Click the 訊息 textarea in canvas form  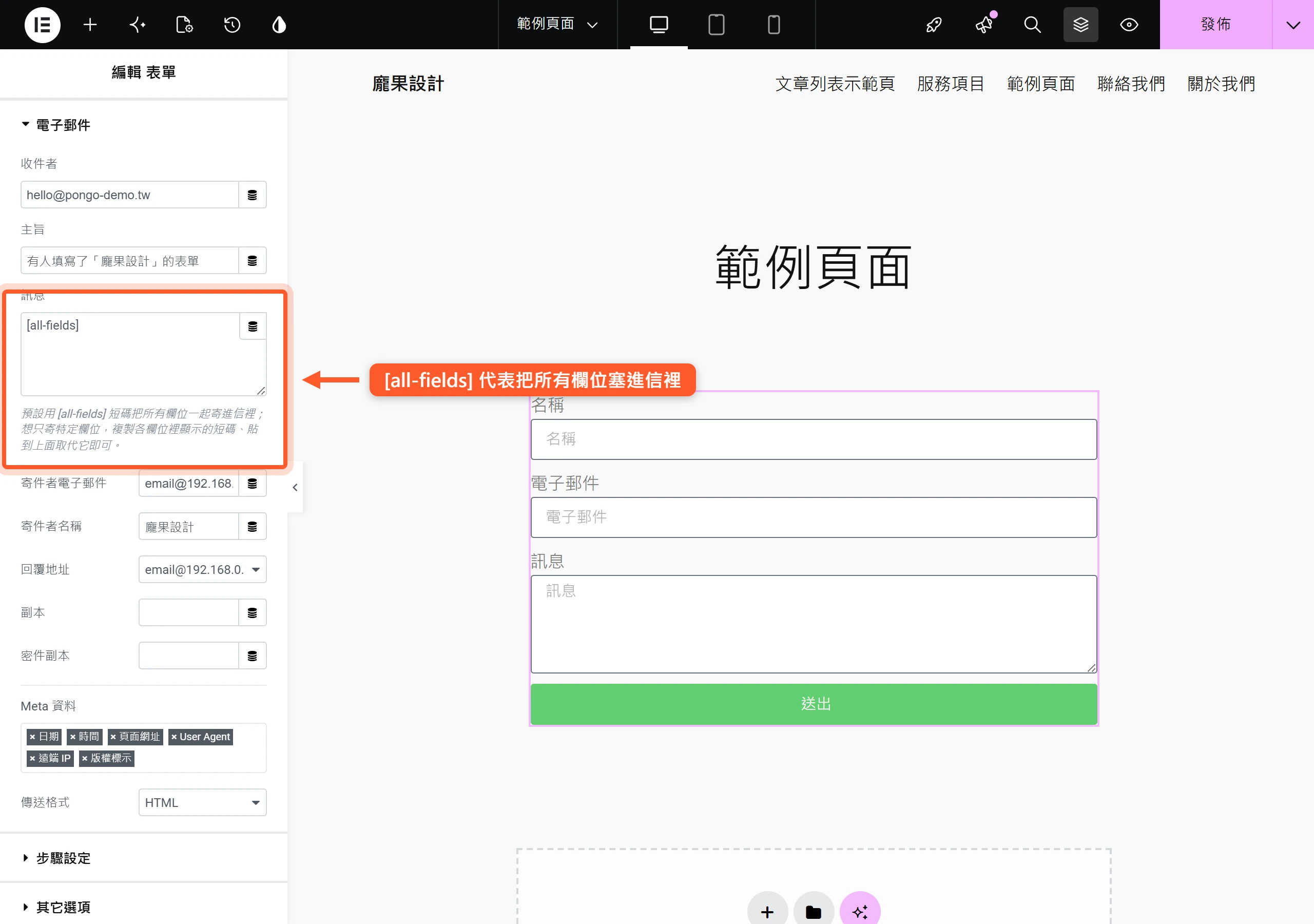click(814, 624)
